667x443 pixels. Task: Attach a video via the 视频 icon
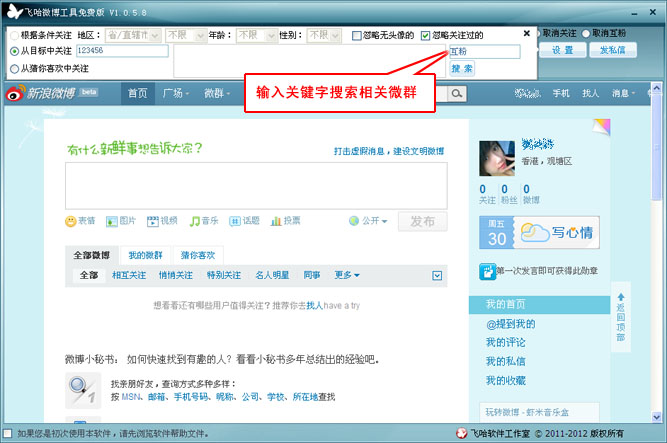[152, 221]
